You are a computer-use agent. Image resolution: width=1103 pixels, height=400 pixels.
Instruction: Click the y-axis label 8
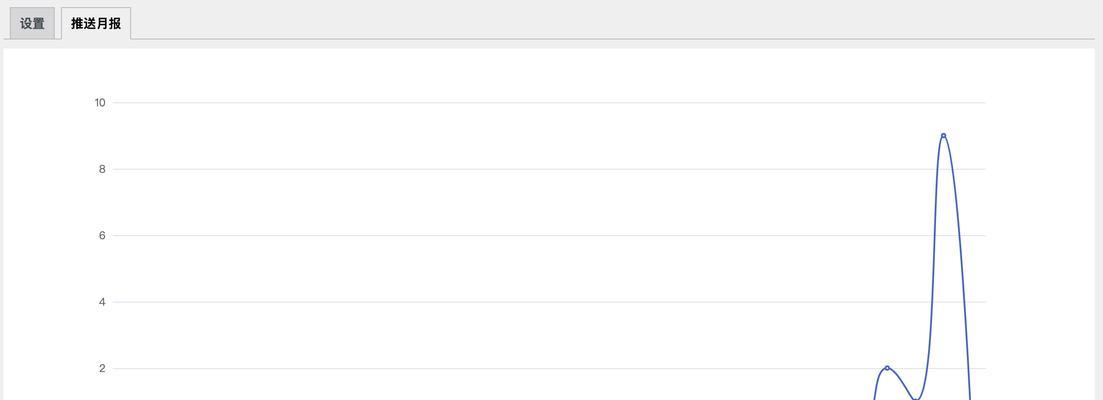[103, 169]
